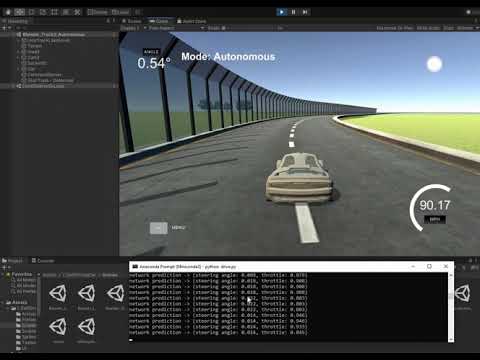Toggle Maximize On Play

[x=395, y=28]
